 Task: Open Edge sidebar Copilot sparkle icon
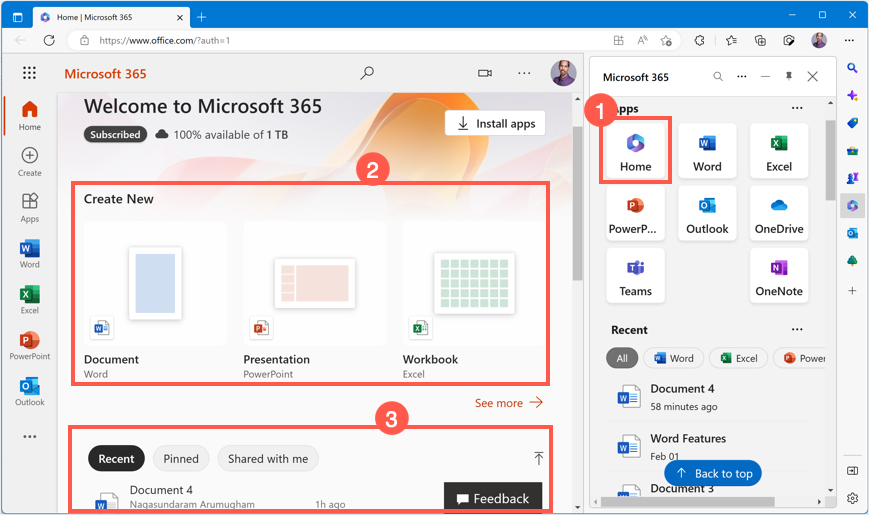[852, 95]
